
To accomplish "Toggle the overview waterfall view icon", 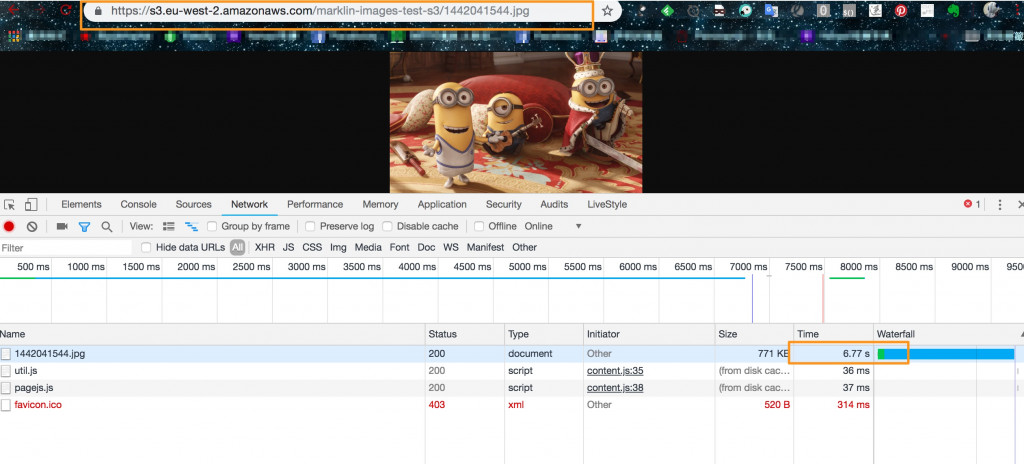I will tap(191, 226).
